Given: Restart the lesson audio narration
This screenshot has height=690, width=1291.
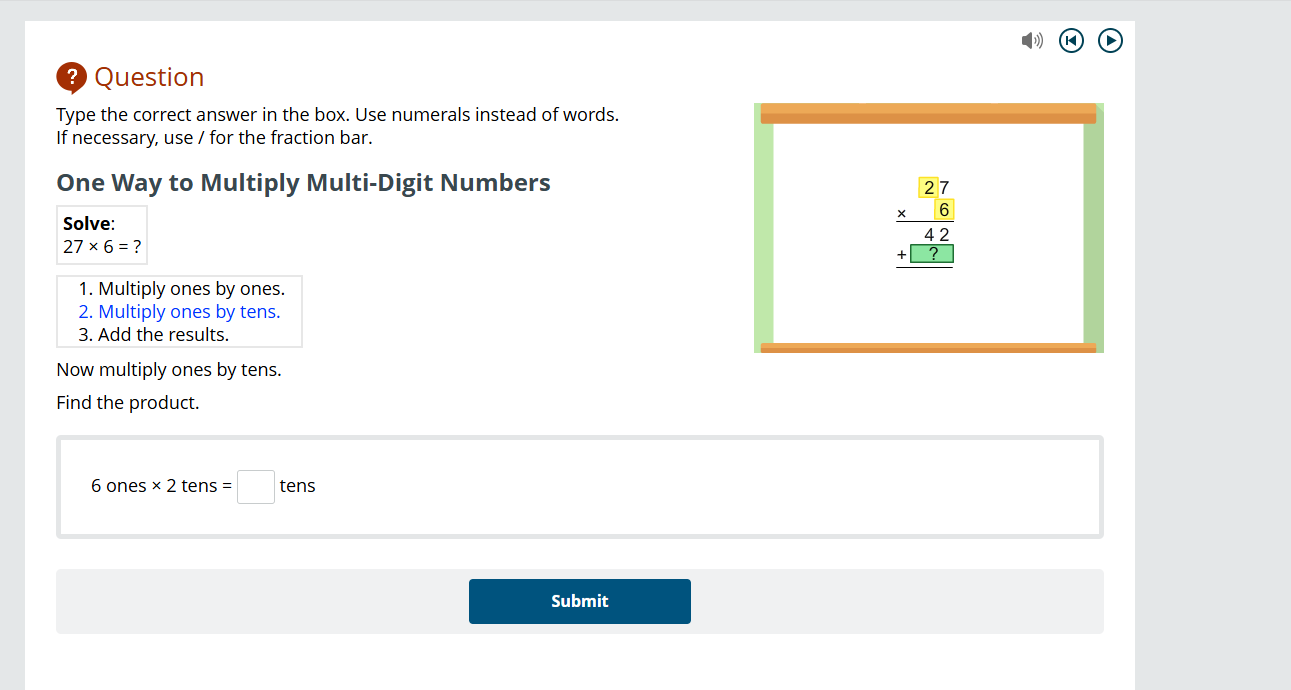Looking at the screenshot, I should (x=1071, y=40).
